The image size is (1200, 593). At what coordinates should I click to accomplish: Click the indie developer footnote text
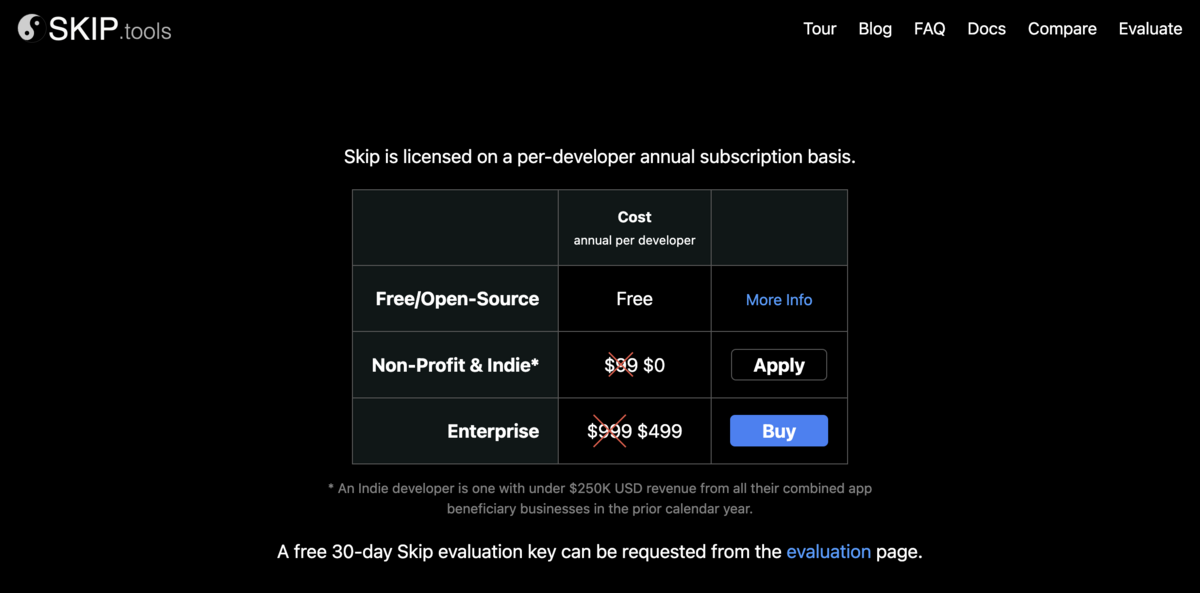tap(600, 497)
